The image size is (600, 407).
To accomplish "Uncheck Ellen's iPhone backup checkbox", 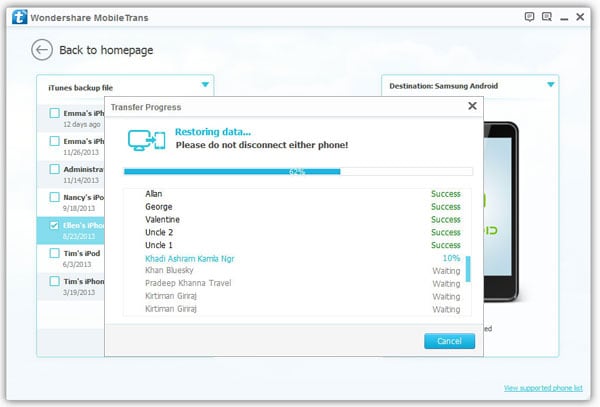I will click(55, 225).
